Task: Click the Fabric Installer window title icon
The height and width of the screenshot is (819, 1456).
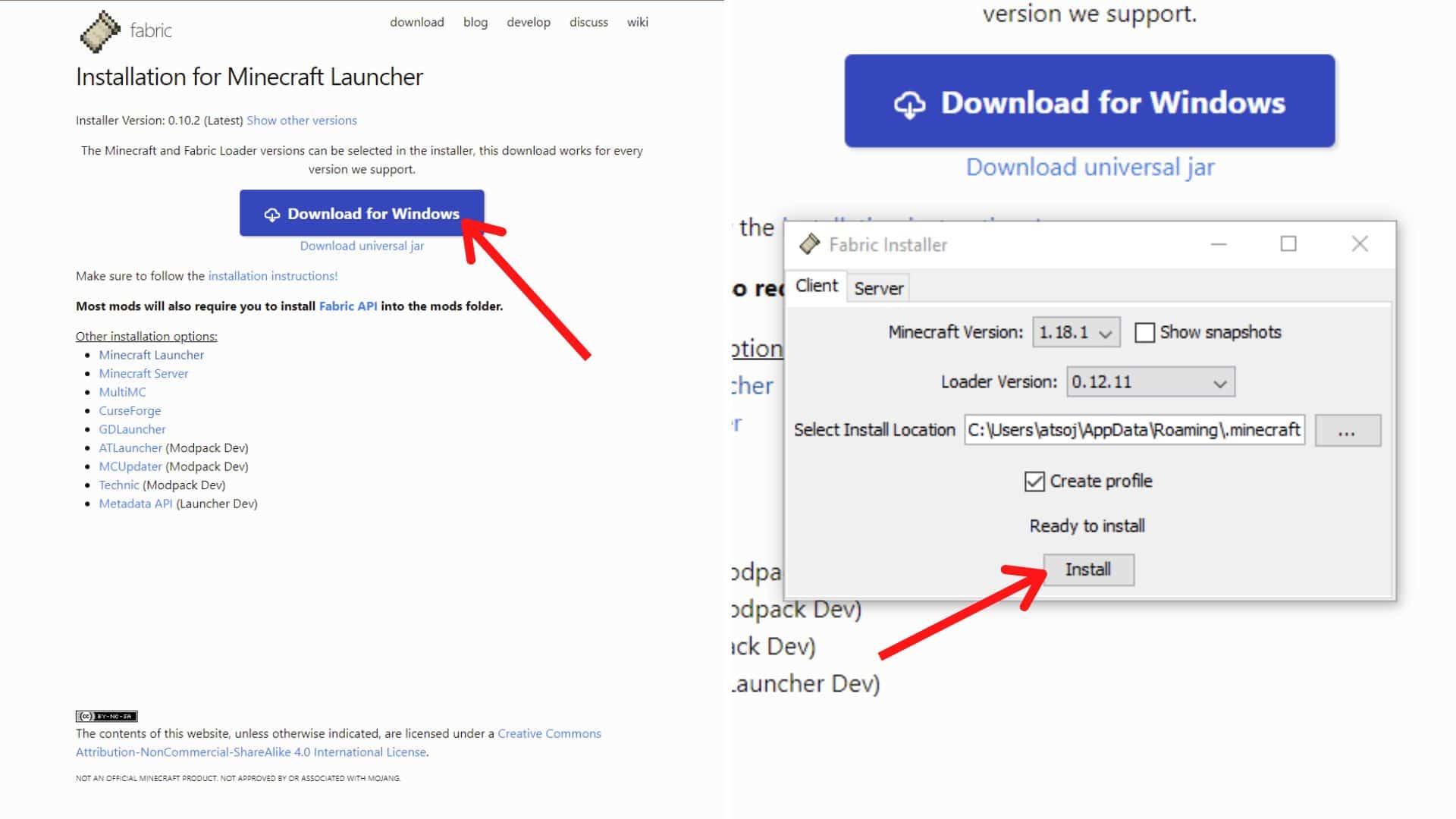Action: coord(810,244)
